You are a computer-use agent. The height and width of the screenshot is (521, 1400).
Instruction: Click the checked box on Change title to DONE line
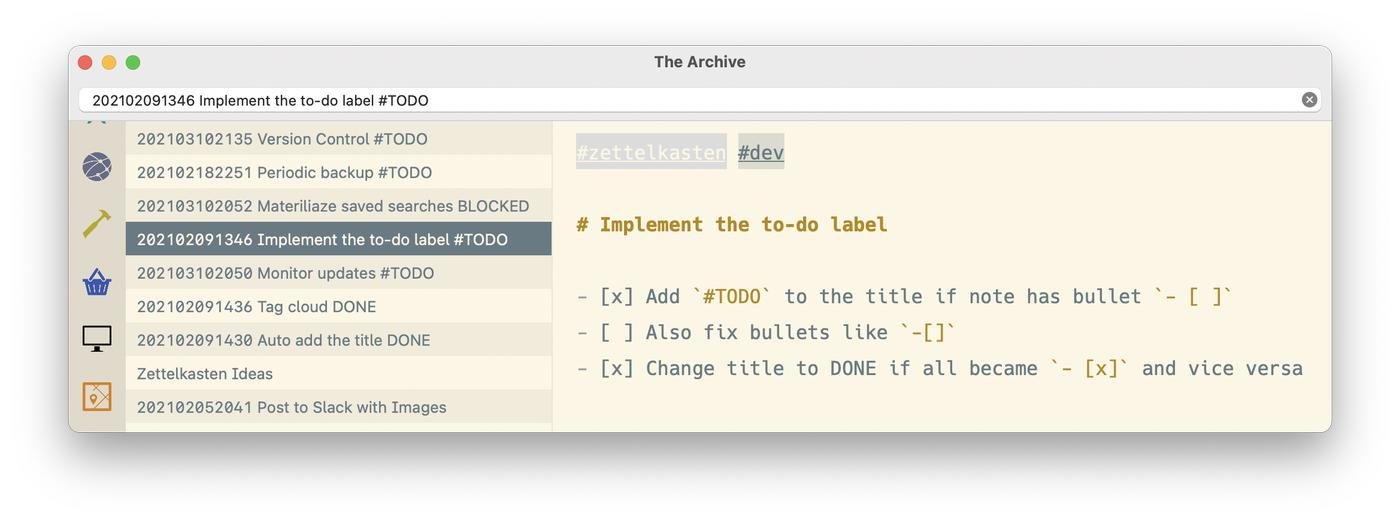[616, 369]
